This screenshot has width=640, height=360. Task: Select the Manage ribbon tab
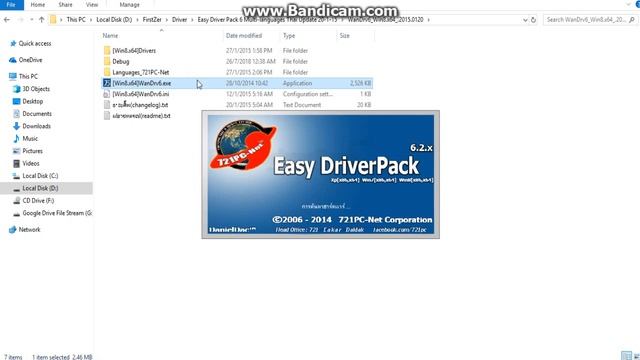point(129,4)
